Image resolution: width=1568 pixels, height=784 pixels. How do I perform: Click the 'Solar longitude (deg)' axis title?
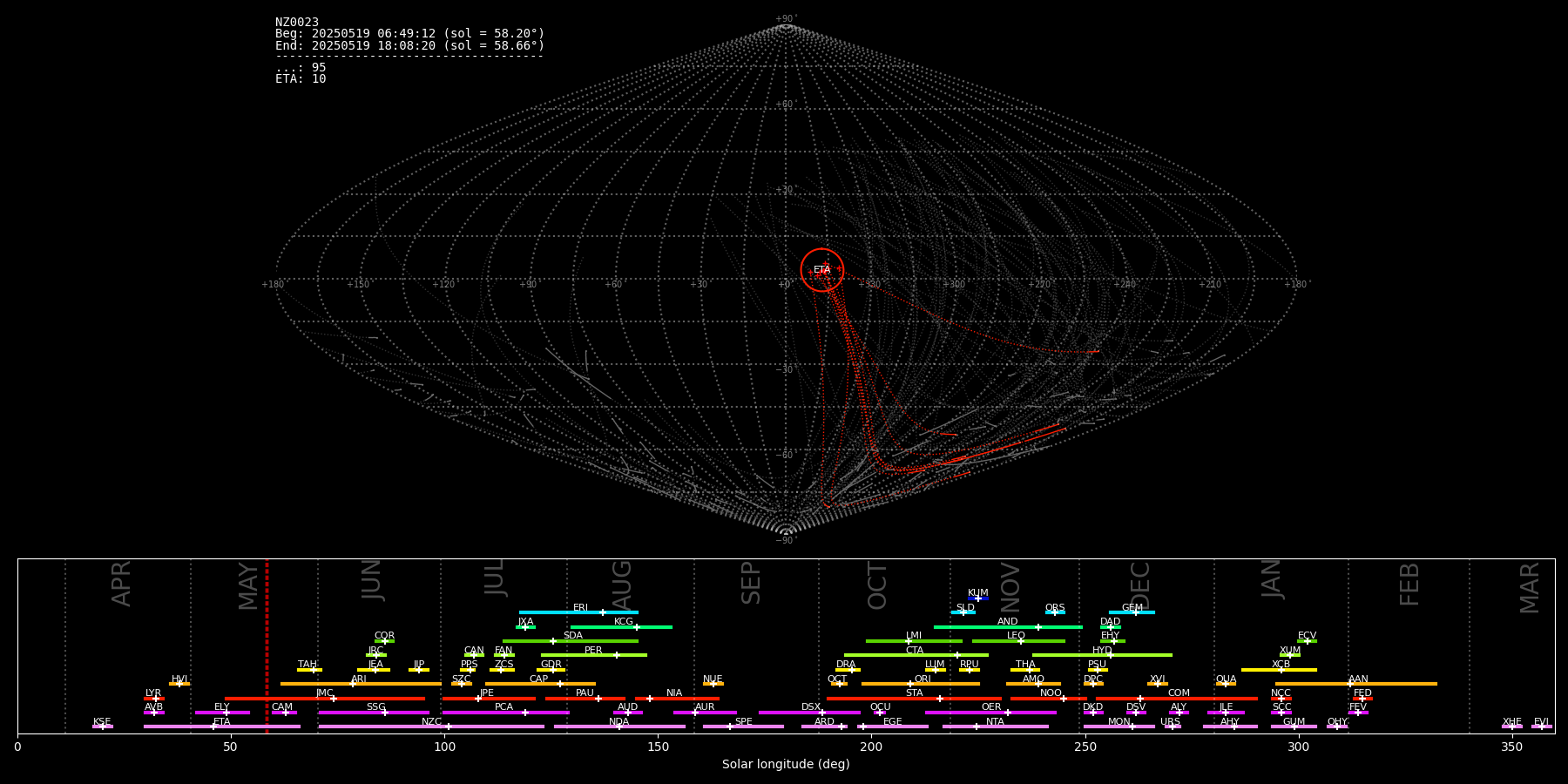[x=786, y=764]
